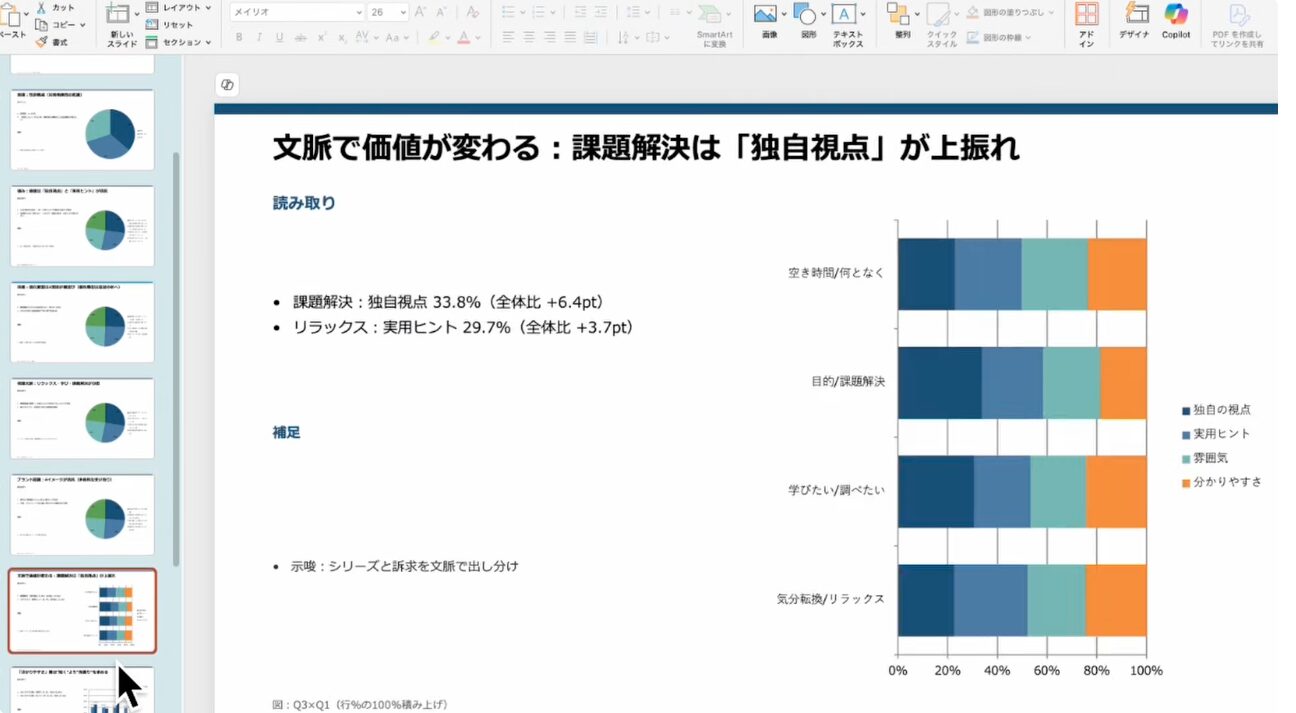Click the Add-ins (アドイン) icon
Image resolution: width=1296 pixels, height=713 pixels.
pyautogui.click(x=1086, y=15)
